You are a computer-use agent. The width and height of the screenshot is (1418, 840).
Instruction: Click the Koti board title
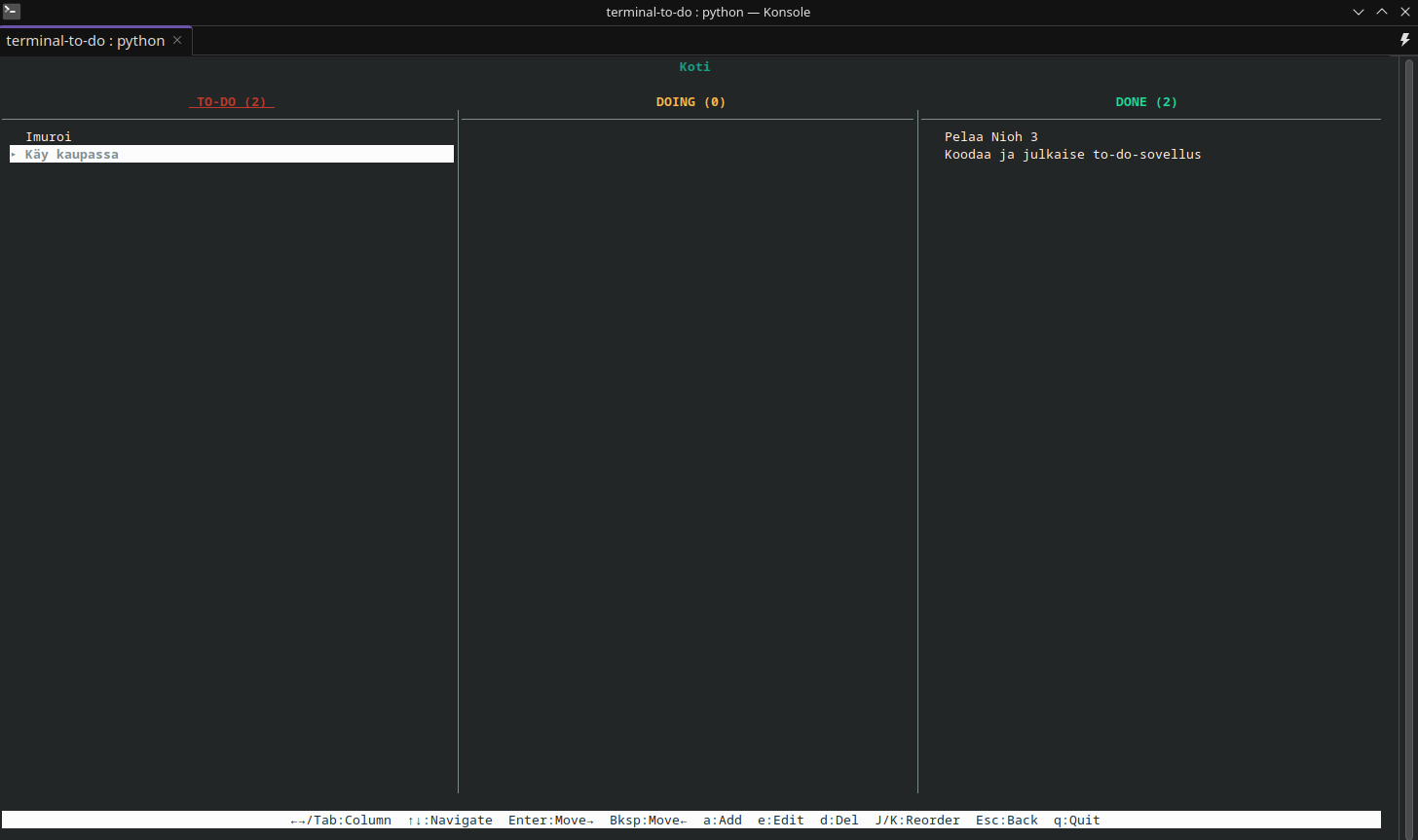tap(694, 67)
